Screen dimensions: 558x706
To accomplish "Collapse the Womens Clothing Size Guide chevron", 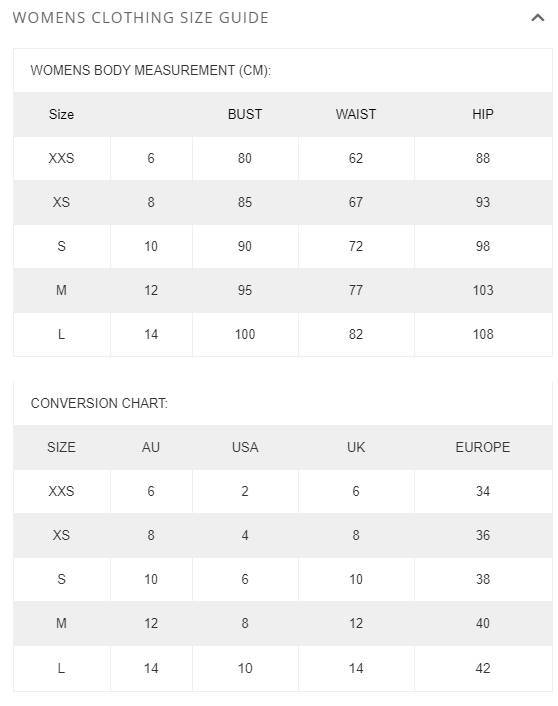I will 538,18.
